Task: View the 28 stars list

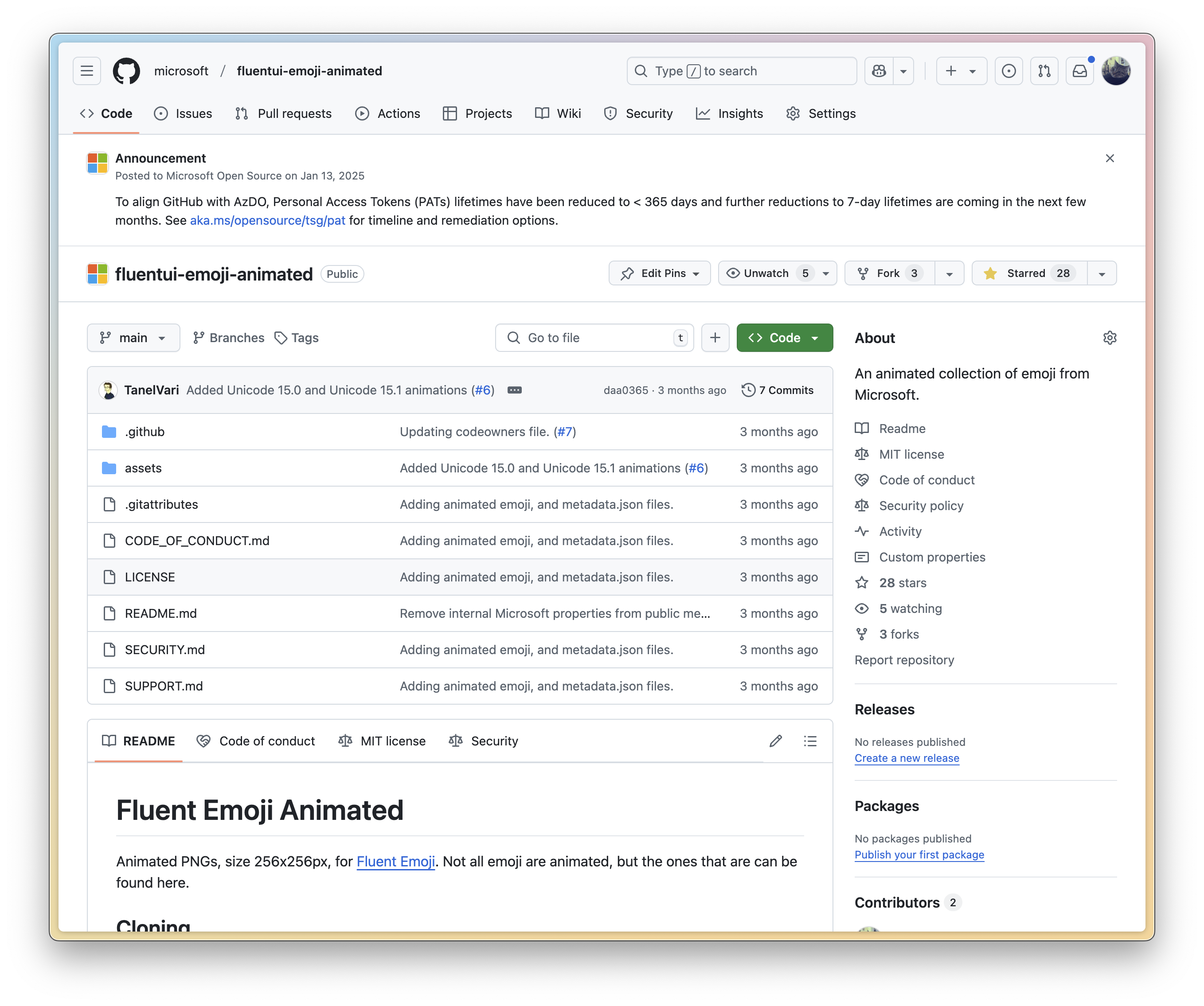Action: 903,583
